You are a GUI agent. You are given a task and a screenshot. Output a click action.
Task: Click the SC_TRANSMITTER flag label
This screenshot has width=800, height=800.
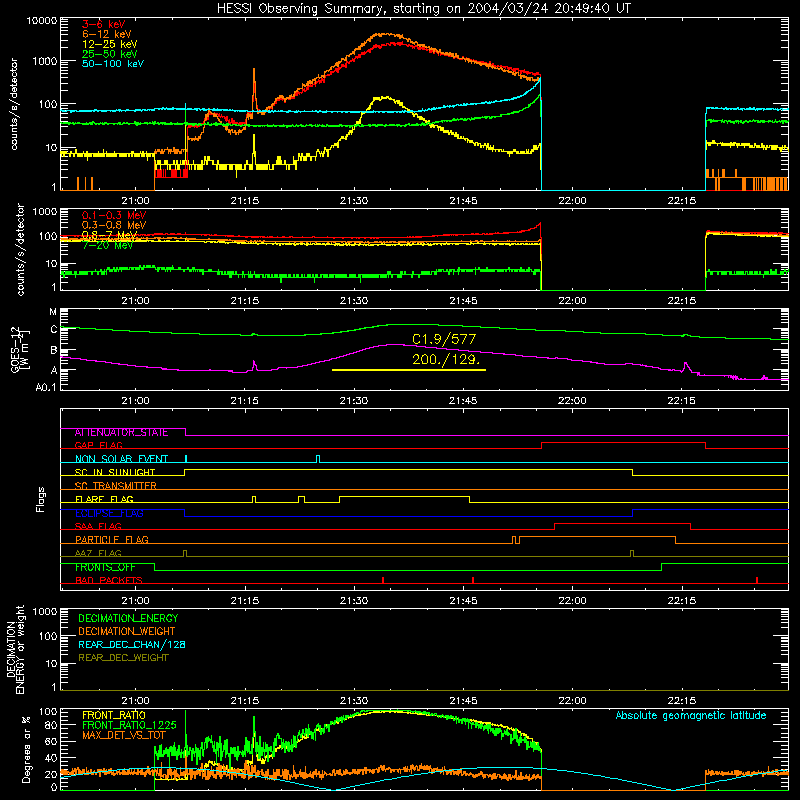pyautogui.click(x=115, y=486)
